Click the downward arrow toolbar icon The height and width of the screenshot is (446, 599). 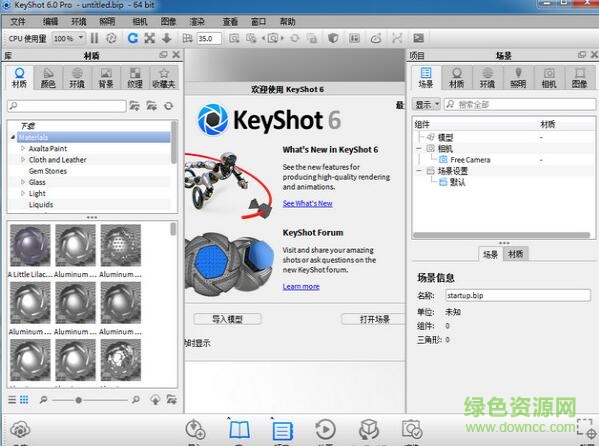click(x=167, y=38)
